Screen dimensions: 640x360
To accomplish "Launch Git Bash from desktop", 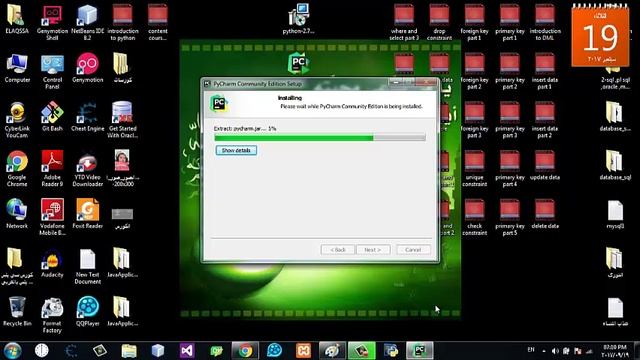I will (x=52, y=117).
